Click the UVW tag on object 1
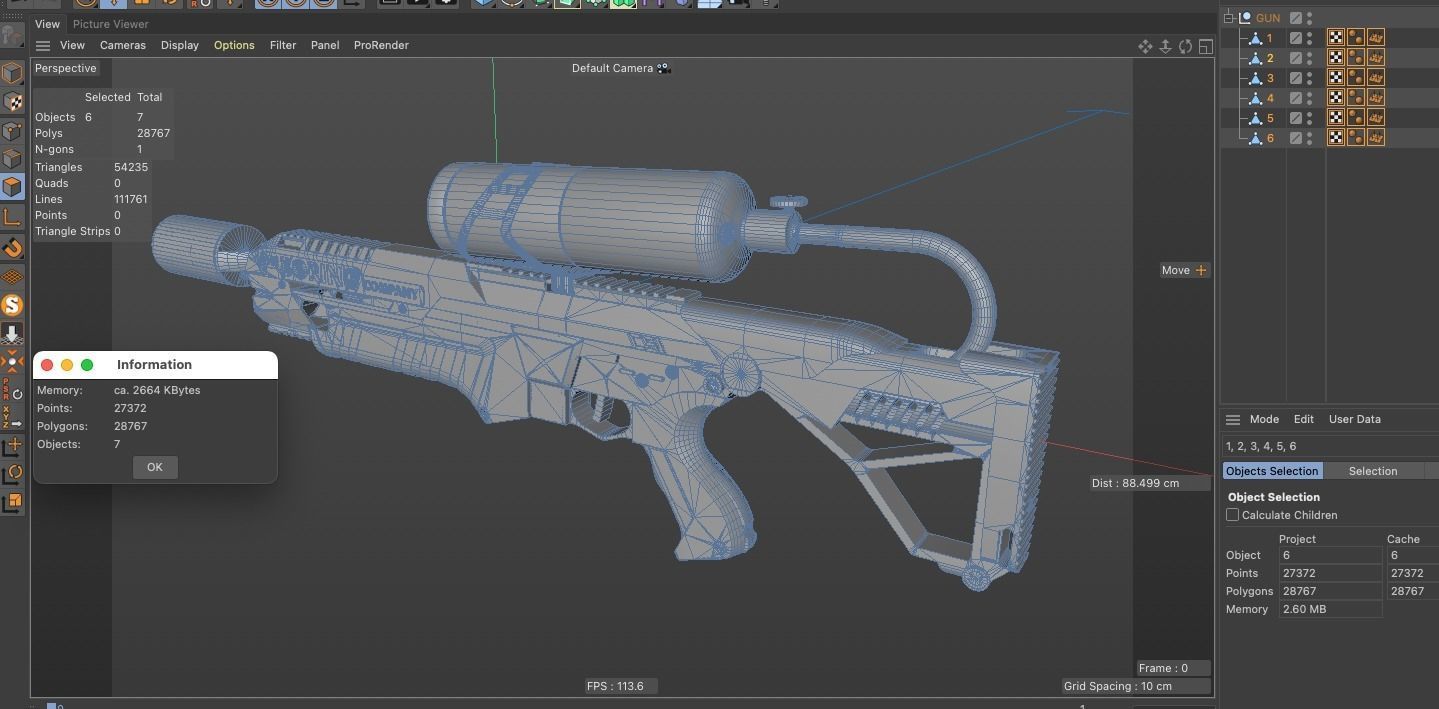Image resolution: width=1439 pixels, height=709 pixels. coord(1335,38)
